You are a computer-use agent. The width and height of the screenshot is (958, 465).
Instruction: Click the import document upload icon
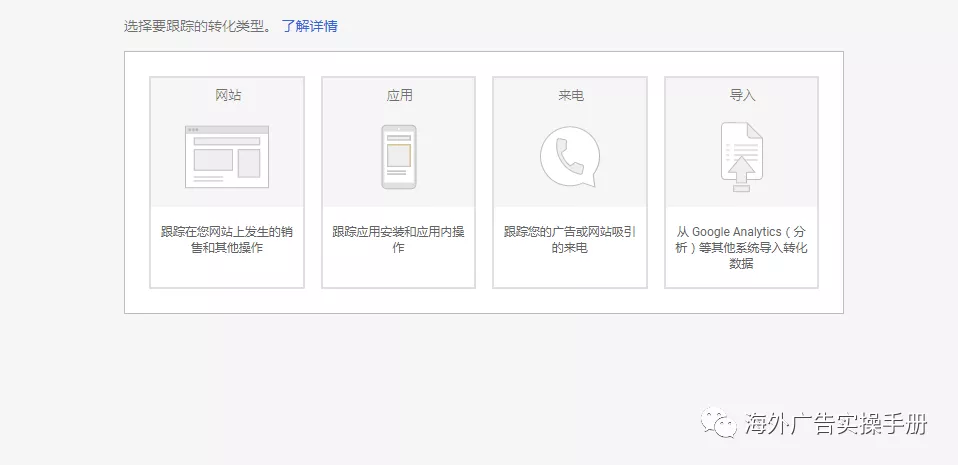[x=741, y=157]
